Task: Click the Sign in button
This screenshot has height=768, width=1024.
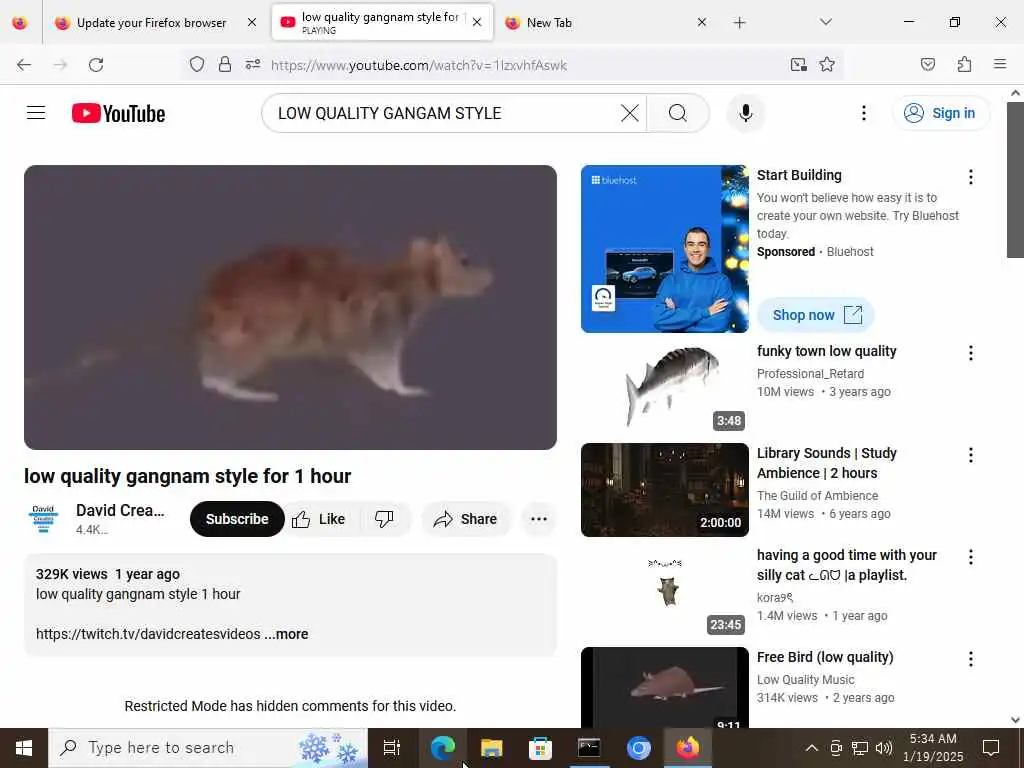Action: [x=940, y=113]
